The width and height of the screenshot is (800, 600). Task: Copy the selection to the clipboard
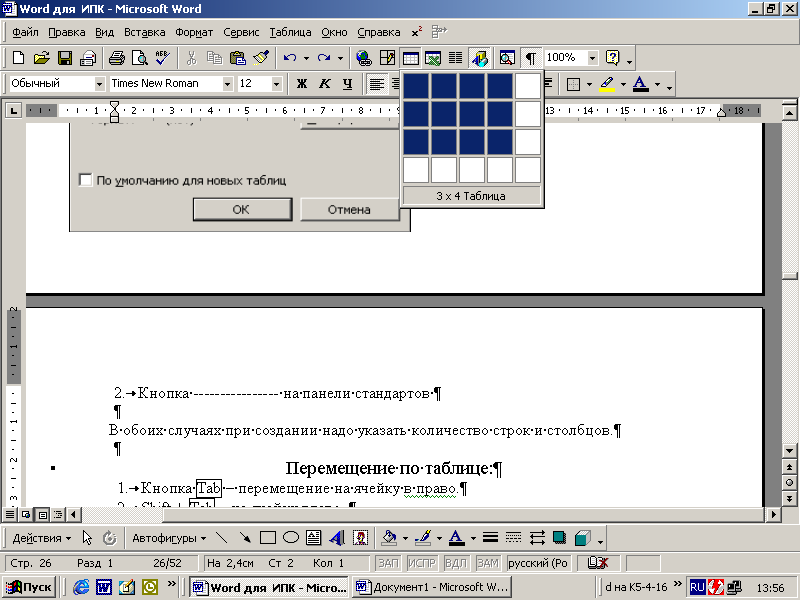[215, 58]
